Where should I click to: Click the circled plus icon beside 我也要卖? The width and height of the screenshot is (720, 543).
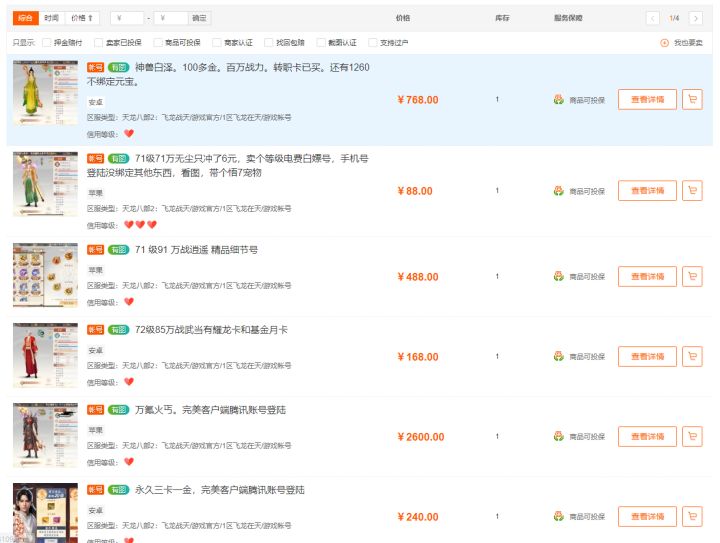664,43
